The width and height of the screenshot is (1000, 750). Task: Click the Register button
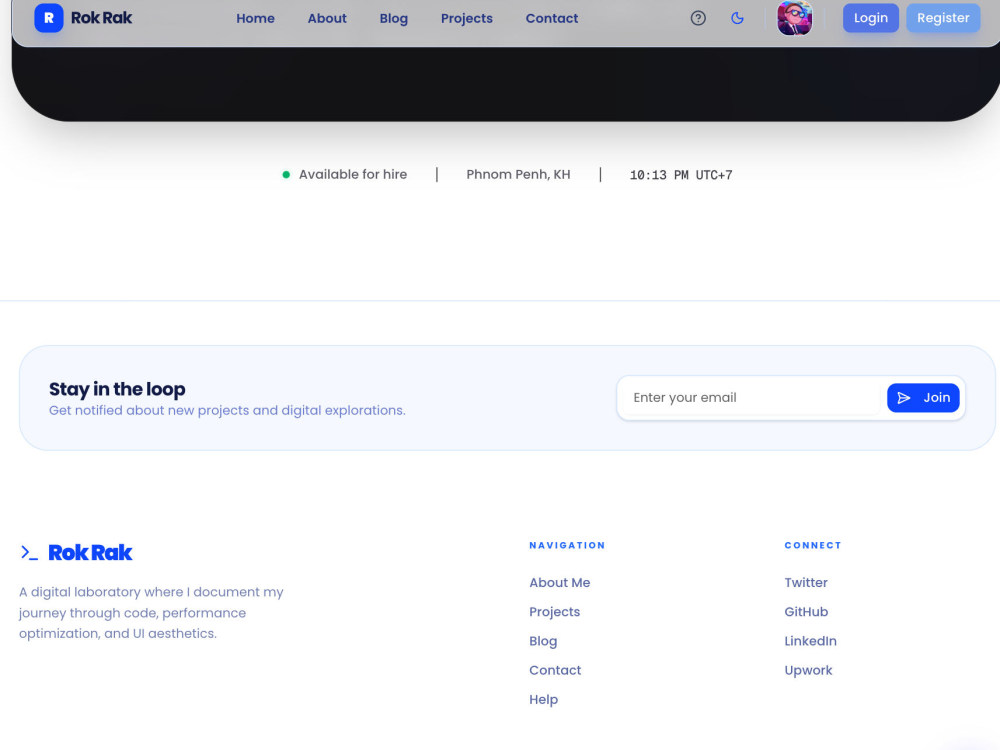[x=943, y=18]
